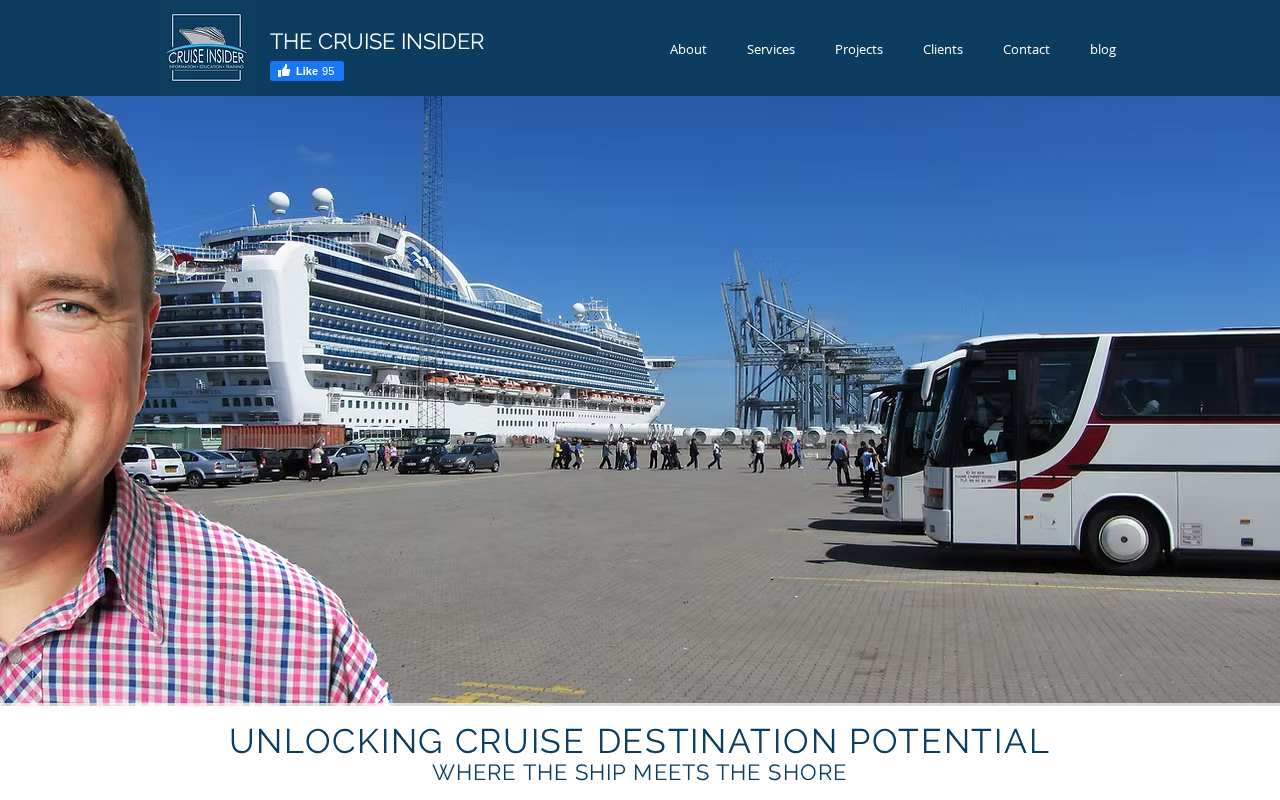Click the Cruise Insider ship logo

pyautogui.click(x=206, y=47)
